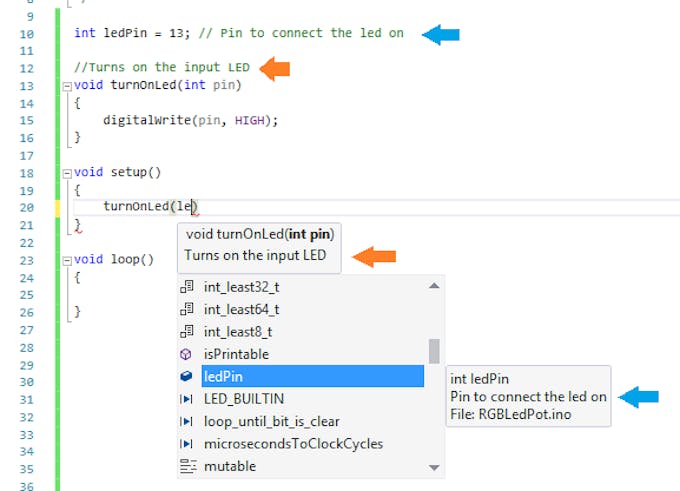Screen dimensions: 680x491
Task: Click the int_least64_t typedef icon
Action: (186, 309)
